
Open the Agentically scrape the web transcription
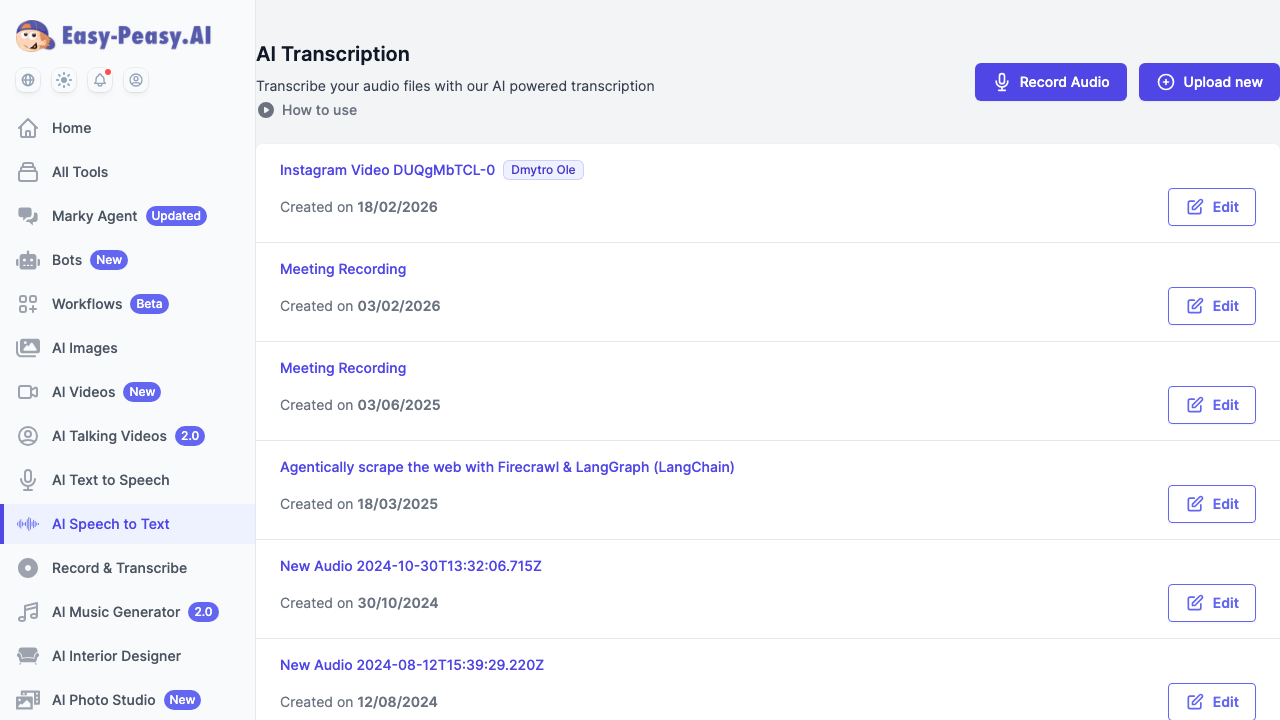[507, 467]
